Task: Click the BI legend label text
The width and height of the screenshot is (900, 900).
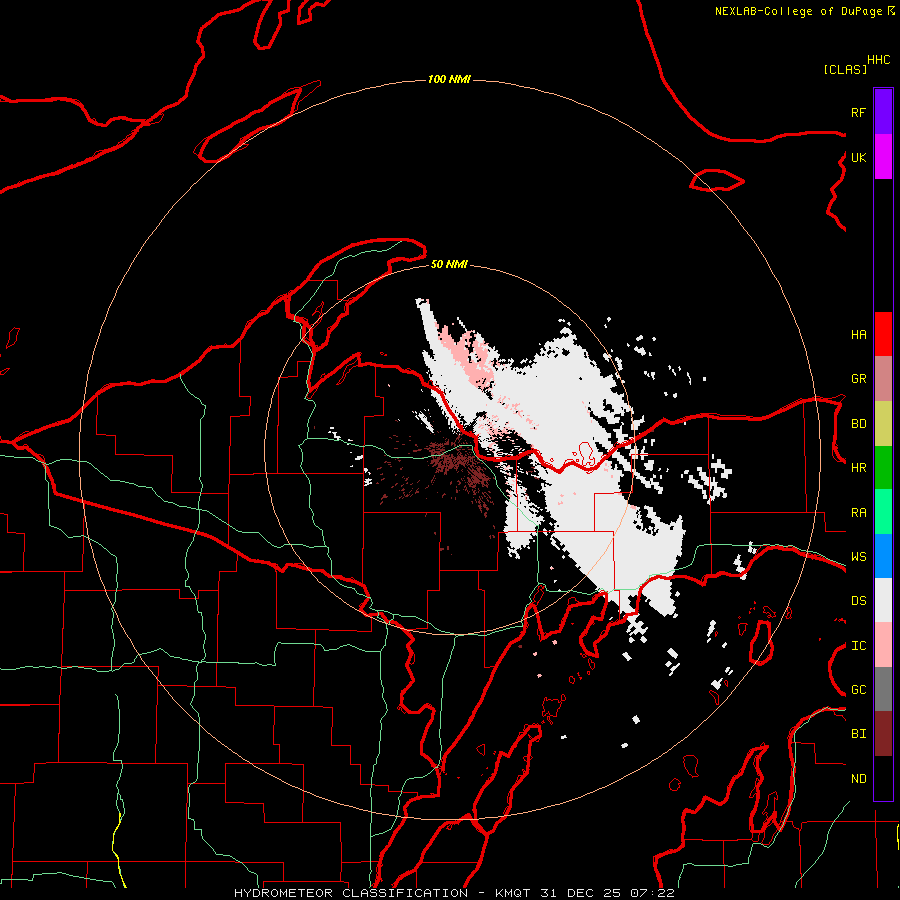Action: tap(858, 734)
